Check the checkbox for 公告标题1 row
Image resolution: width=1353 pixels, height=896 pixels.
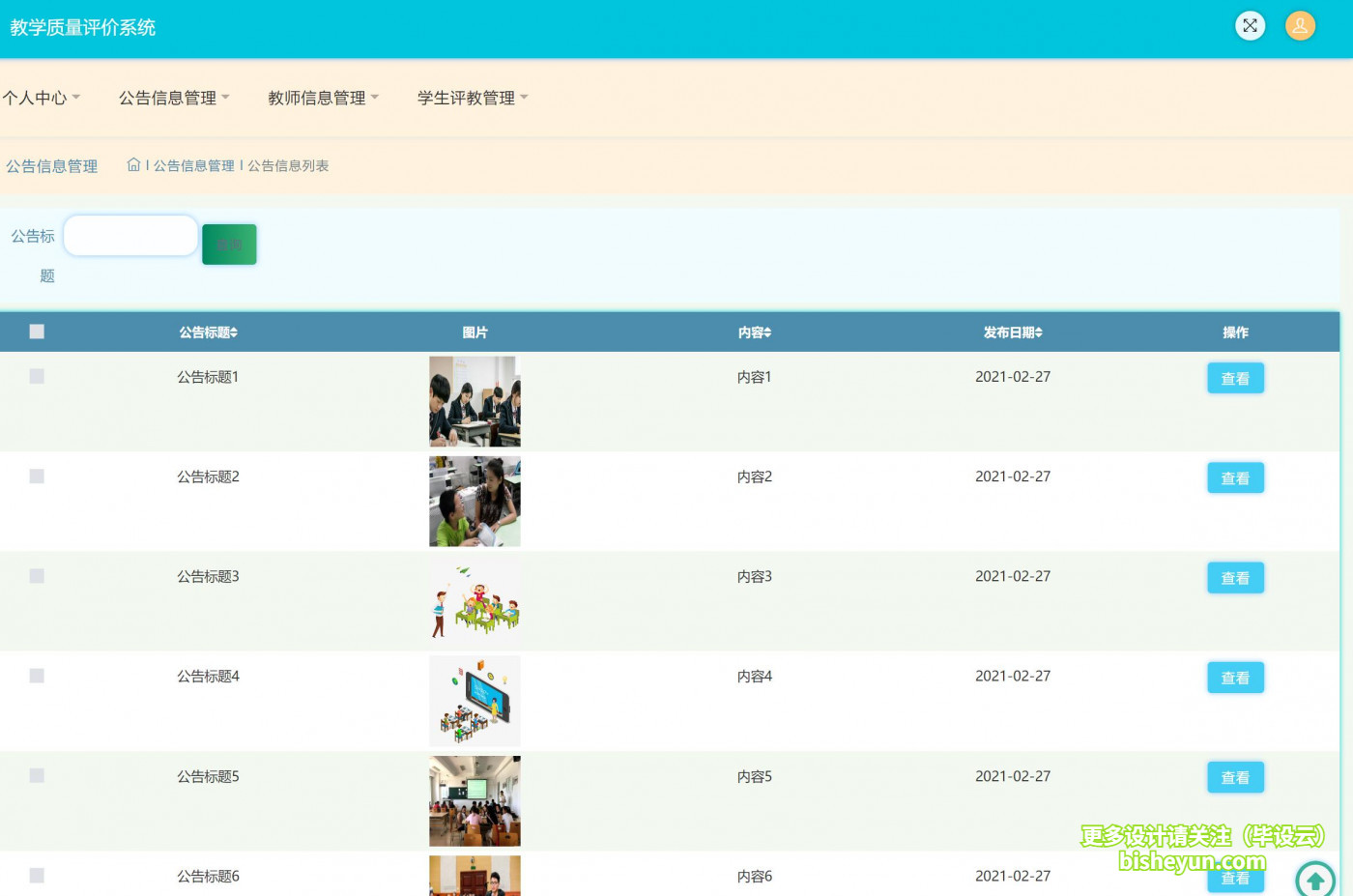(37, 376)
